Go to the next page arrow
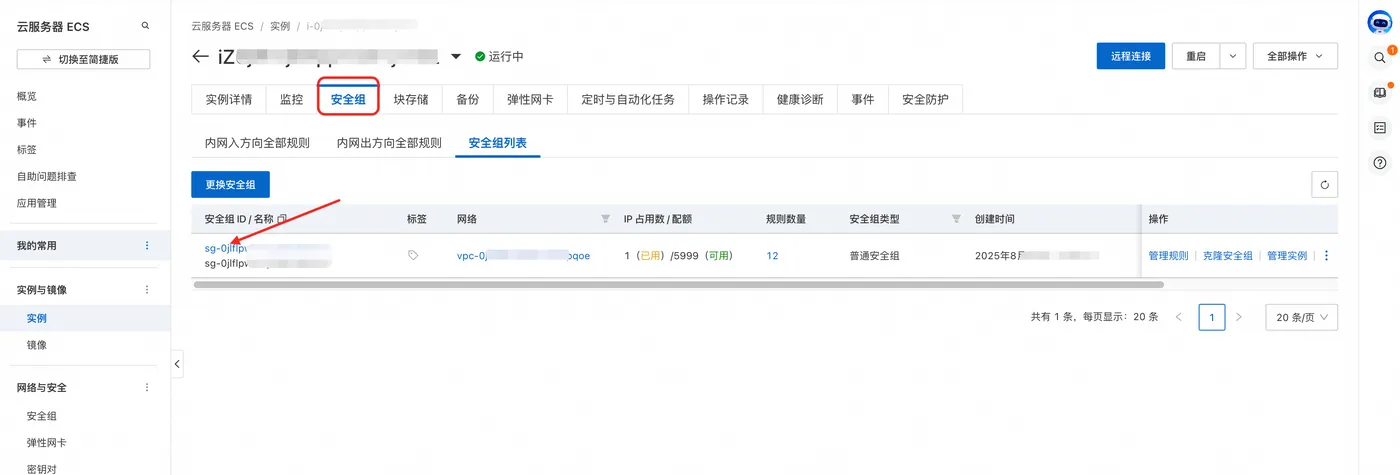The height and width of the screenshot is (475, 1400). pos(1239,317)
